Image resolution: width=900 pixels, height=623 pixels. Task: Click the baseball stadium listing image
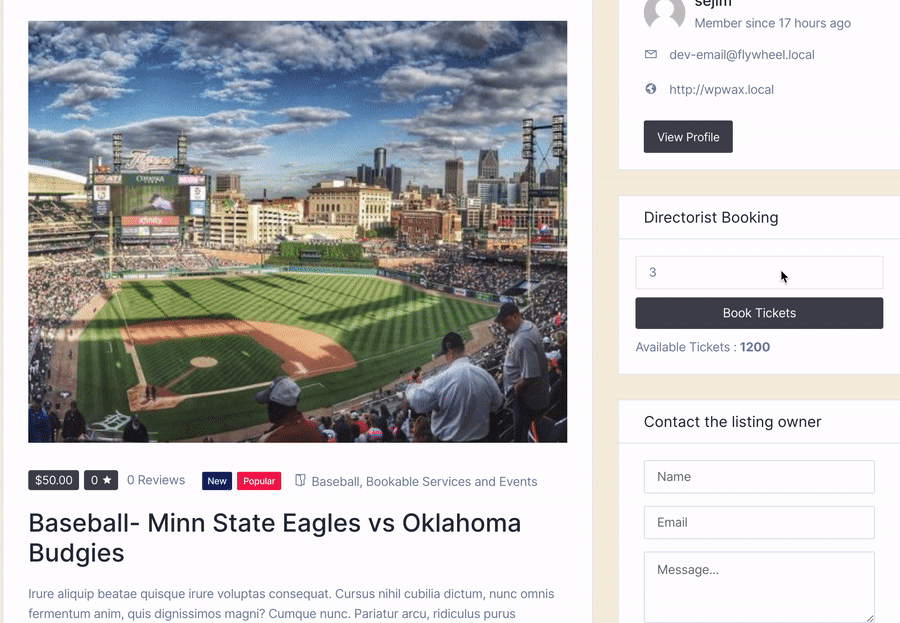(297, 232)
